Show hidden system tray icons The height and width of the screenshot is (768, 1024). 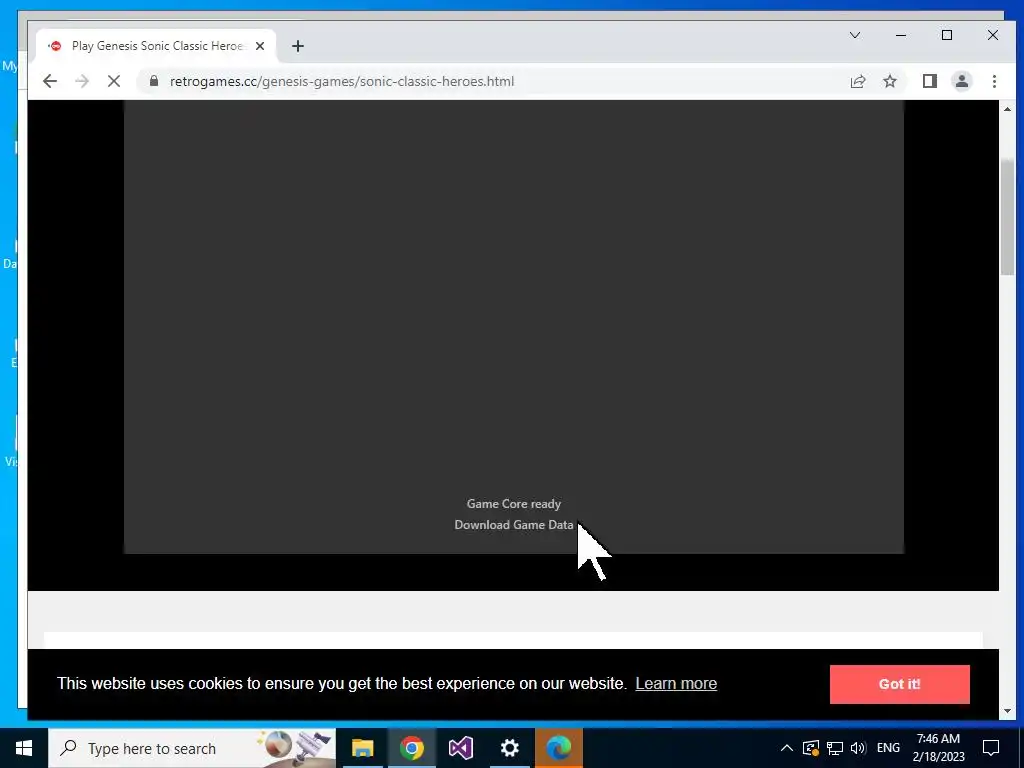(x=787, y=748)
